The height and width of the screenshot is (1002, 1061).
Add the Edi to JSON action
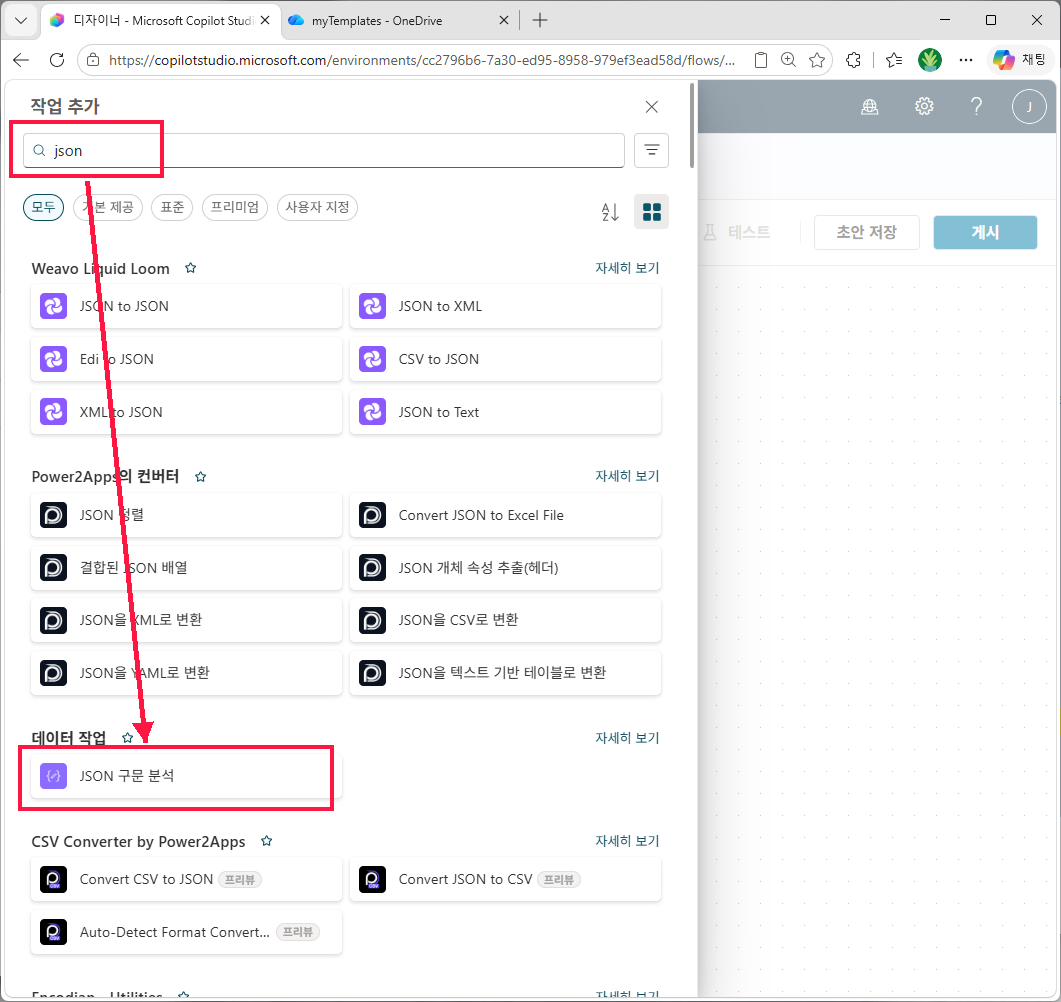click(186, 359)
